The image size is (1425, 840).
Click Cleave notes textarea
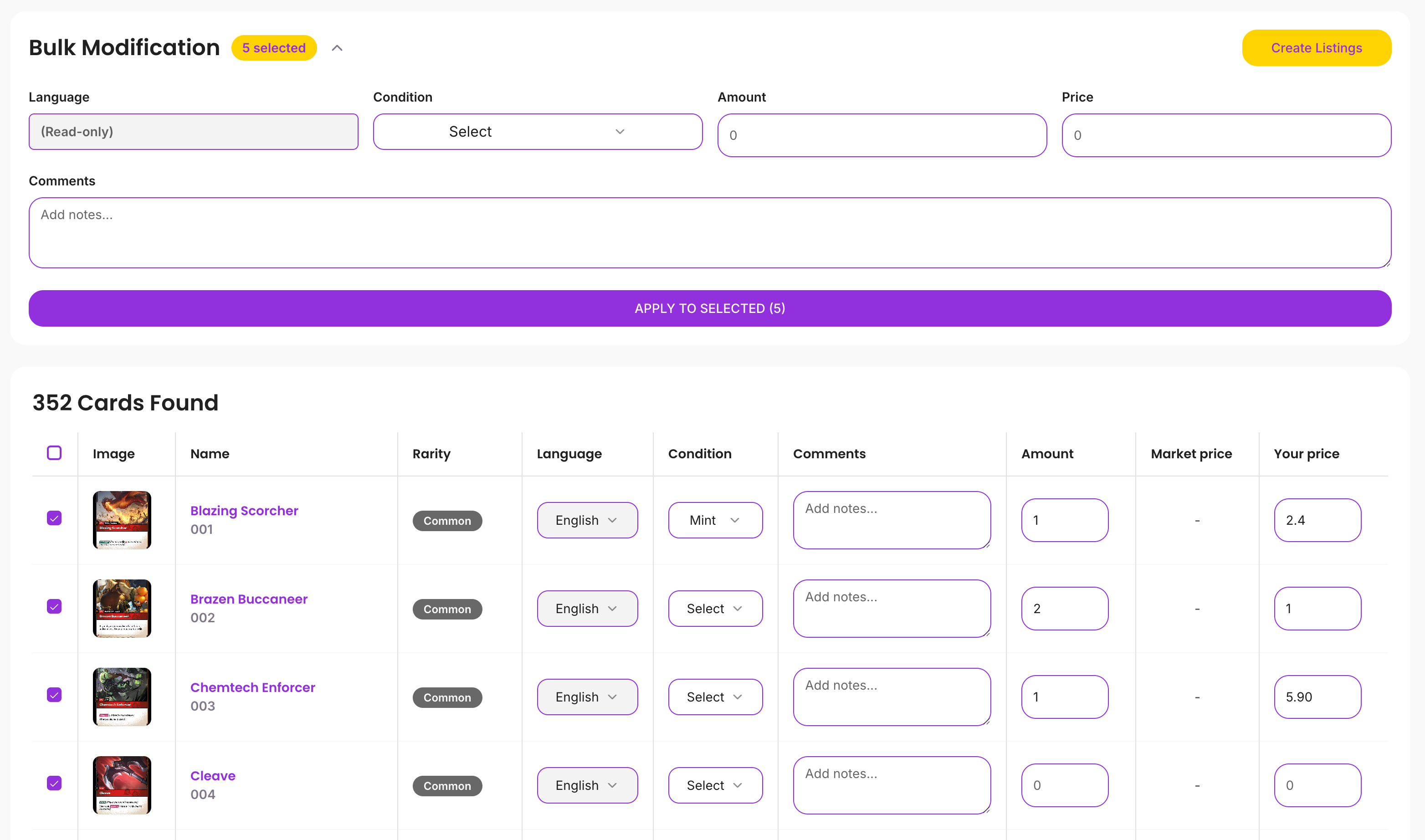pos(892,785)
